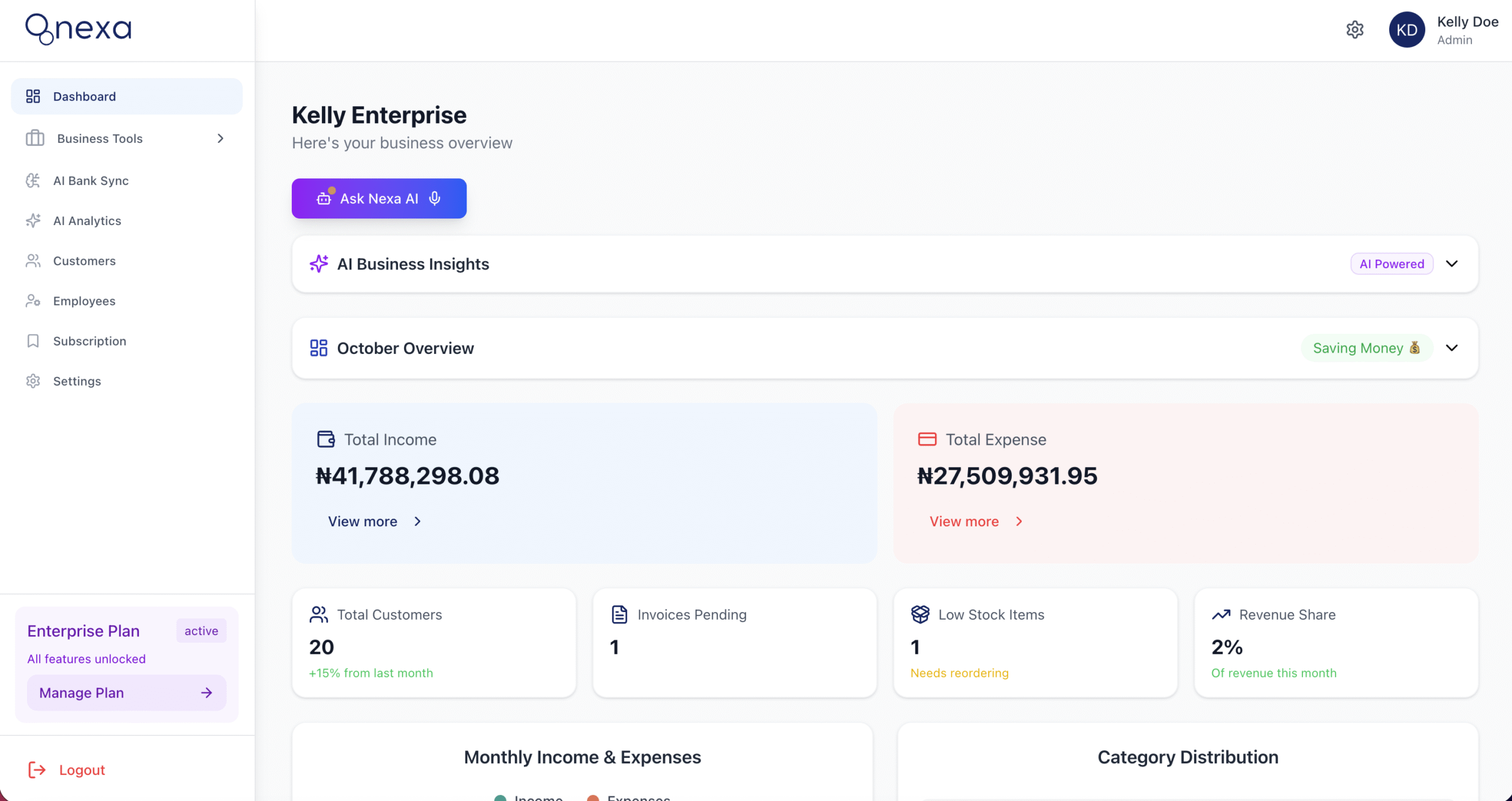The image size is (1512, 801).
Task: Expand the AI Business Insights panel
Action: tap(1452, 263)
